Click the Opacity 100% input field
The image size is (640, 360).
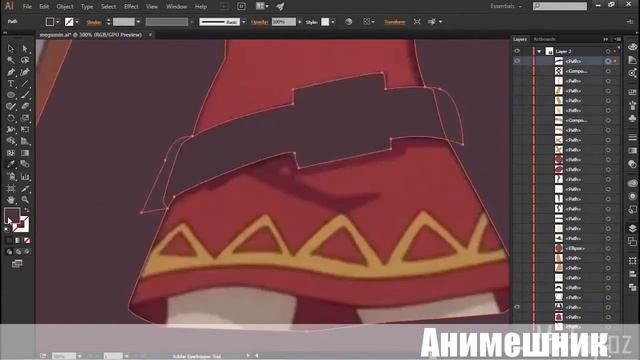pyautogui.click(x=283, y=22)
